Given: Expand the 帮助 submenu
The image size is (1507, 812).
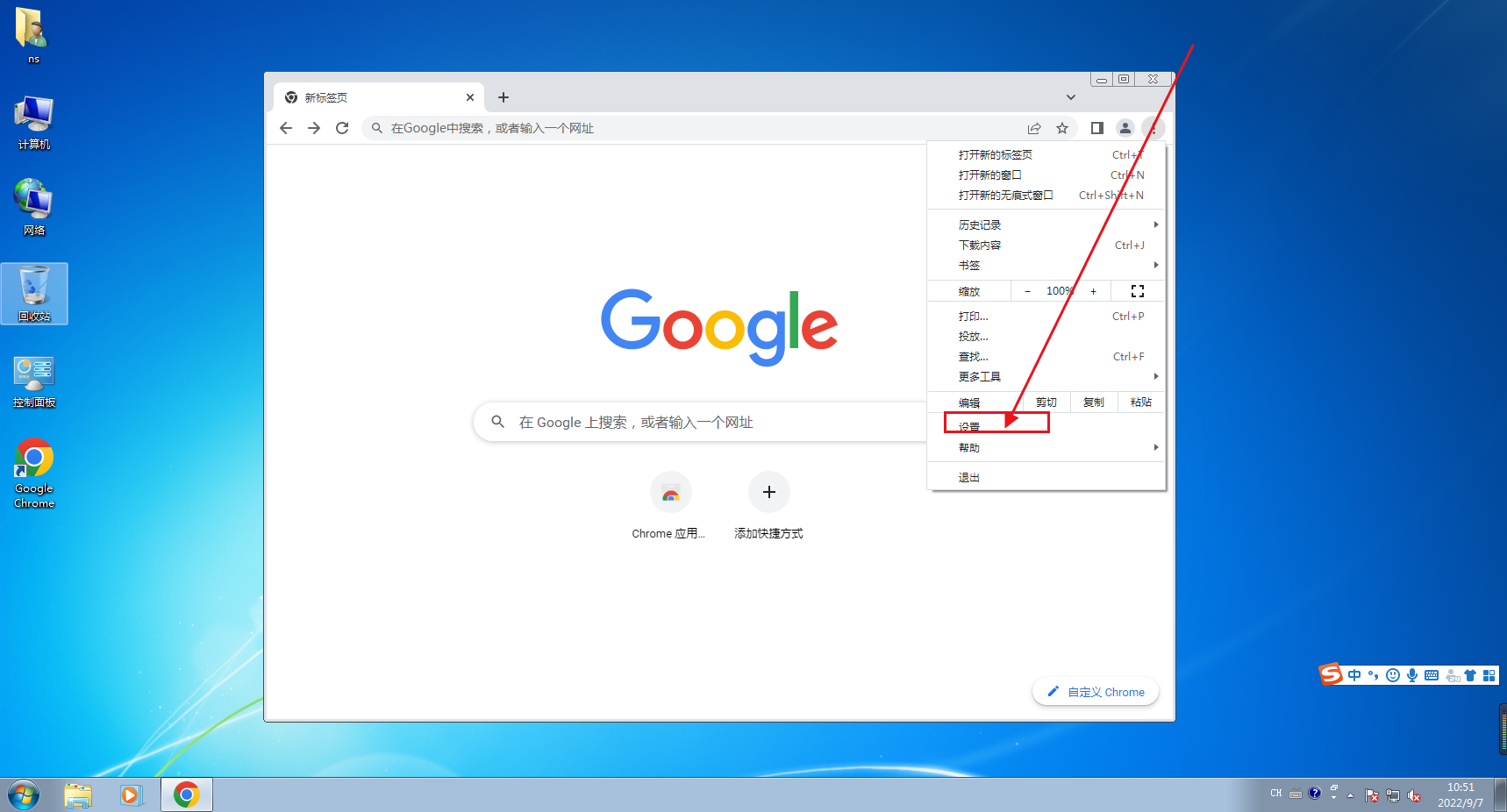Looking at the screenshot, I should tap(1046, 448).
